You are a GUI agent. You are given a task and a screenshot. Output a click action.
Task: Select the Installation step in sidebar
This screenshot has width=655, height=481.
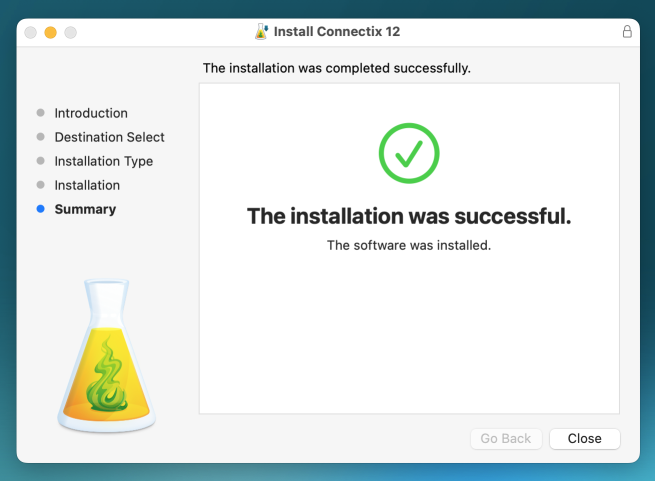pyautogui.click(x=87, y=185)
